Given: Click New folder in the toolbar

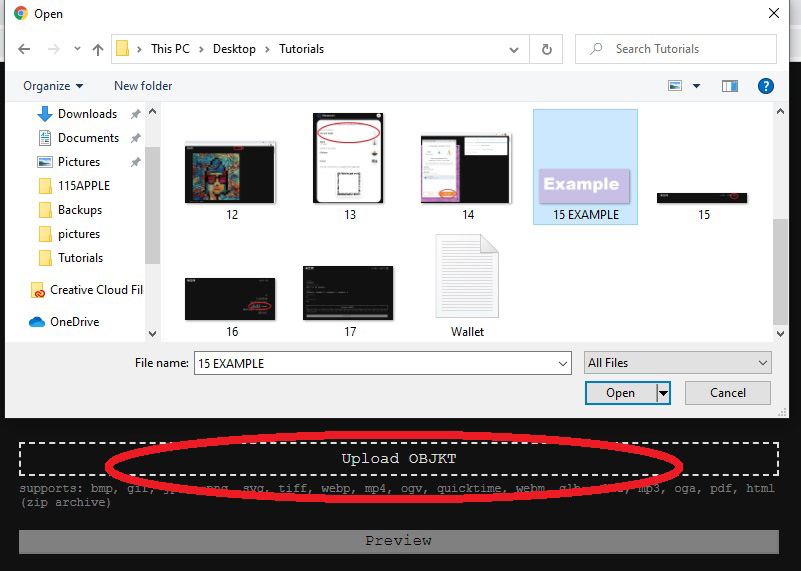Looking at the screenshot, I should [x=143, y=86].
